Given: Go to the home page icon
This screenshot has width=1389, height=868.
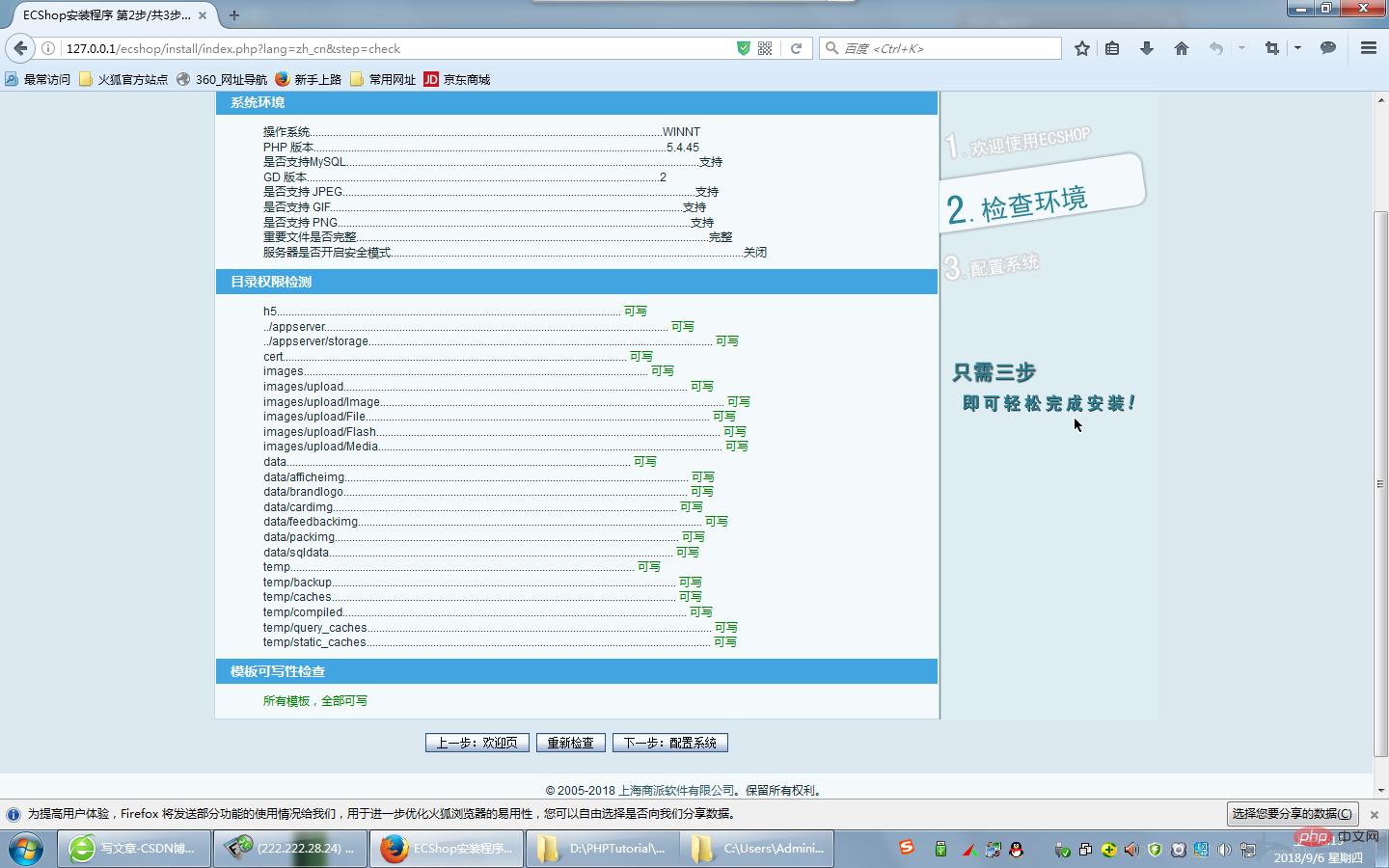Looking at the screenshot, I should [x=1182, y=48].
